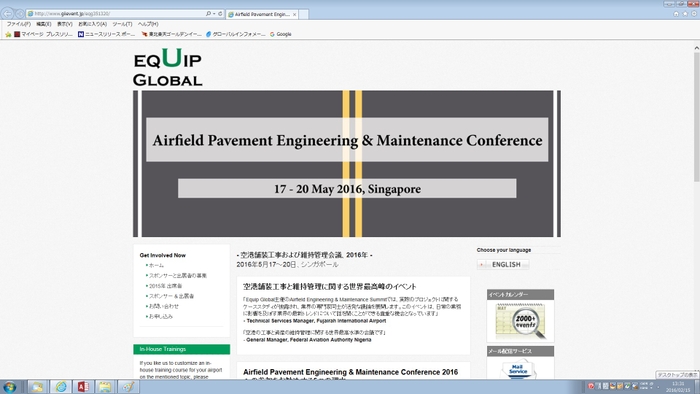Go back with the browser Back arrow

click(x=8, y=13)
